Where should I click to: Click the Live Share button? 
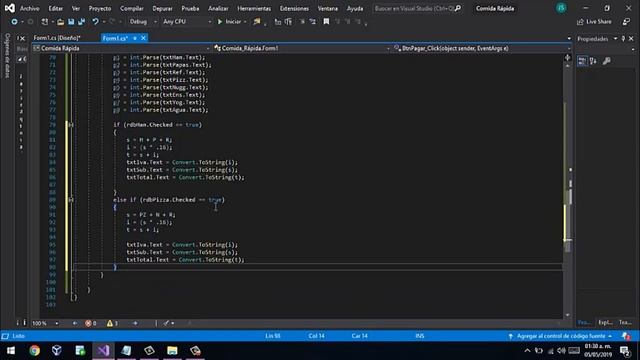(594, 22)
